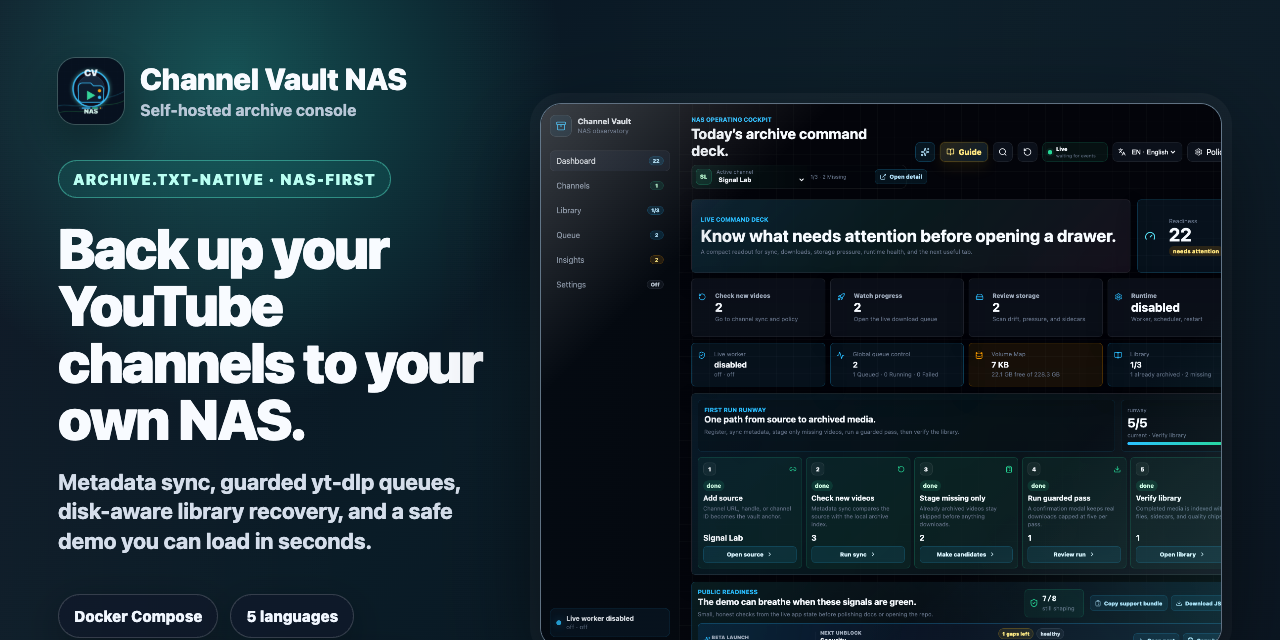
Task: Click the Open library button
Action: click(1178, 554)
